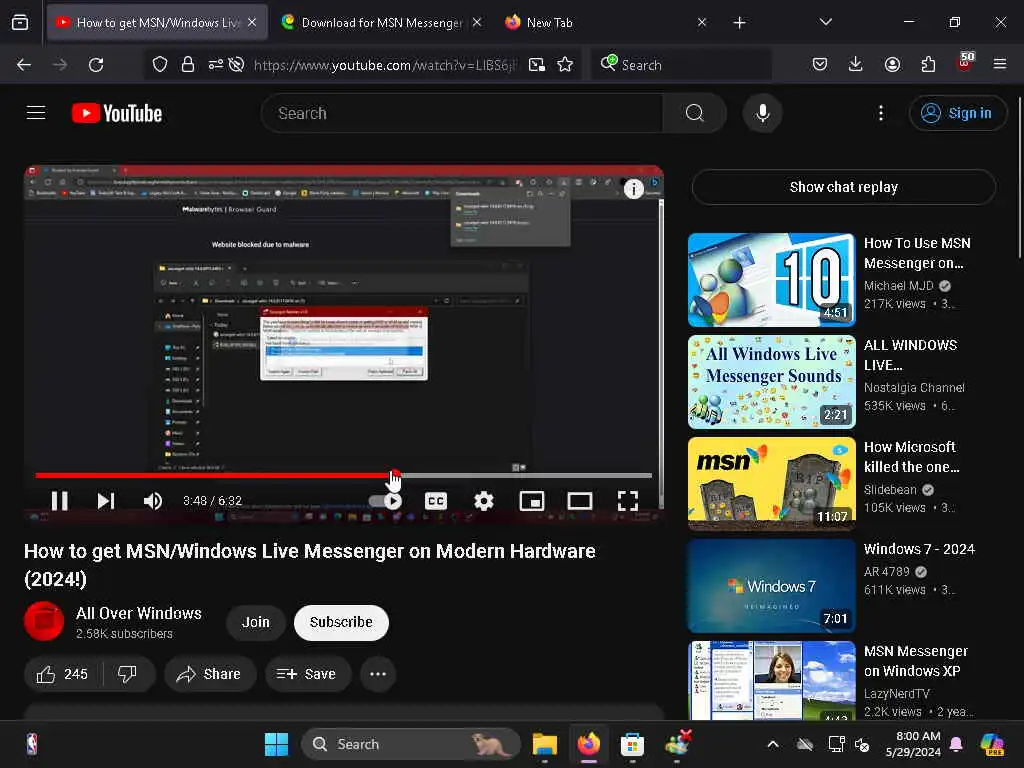The height and width of the screenshot is (768, 1024).
Task: Skip to the next video
Action: [106, 501]
